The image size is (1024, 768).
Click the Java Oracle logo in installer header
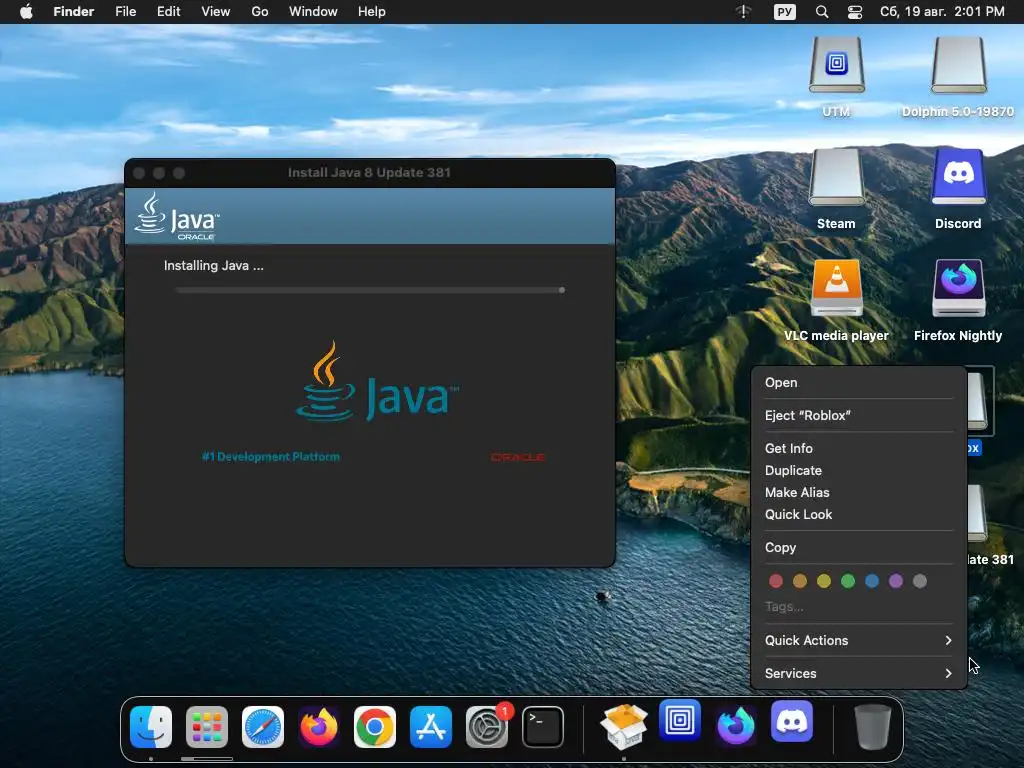[176, 216]
